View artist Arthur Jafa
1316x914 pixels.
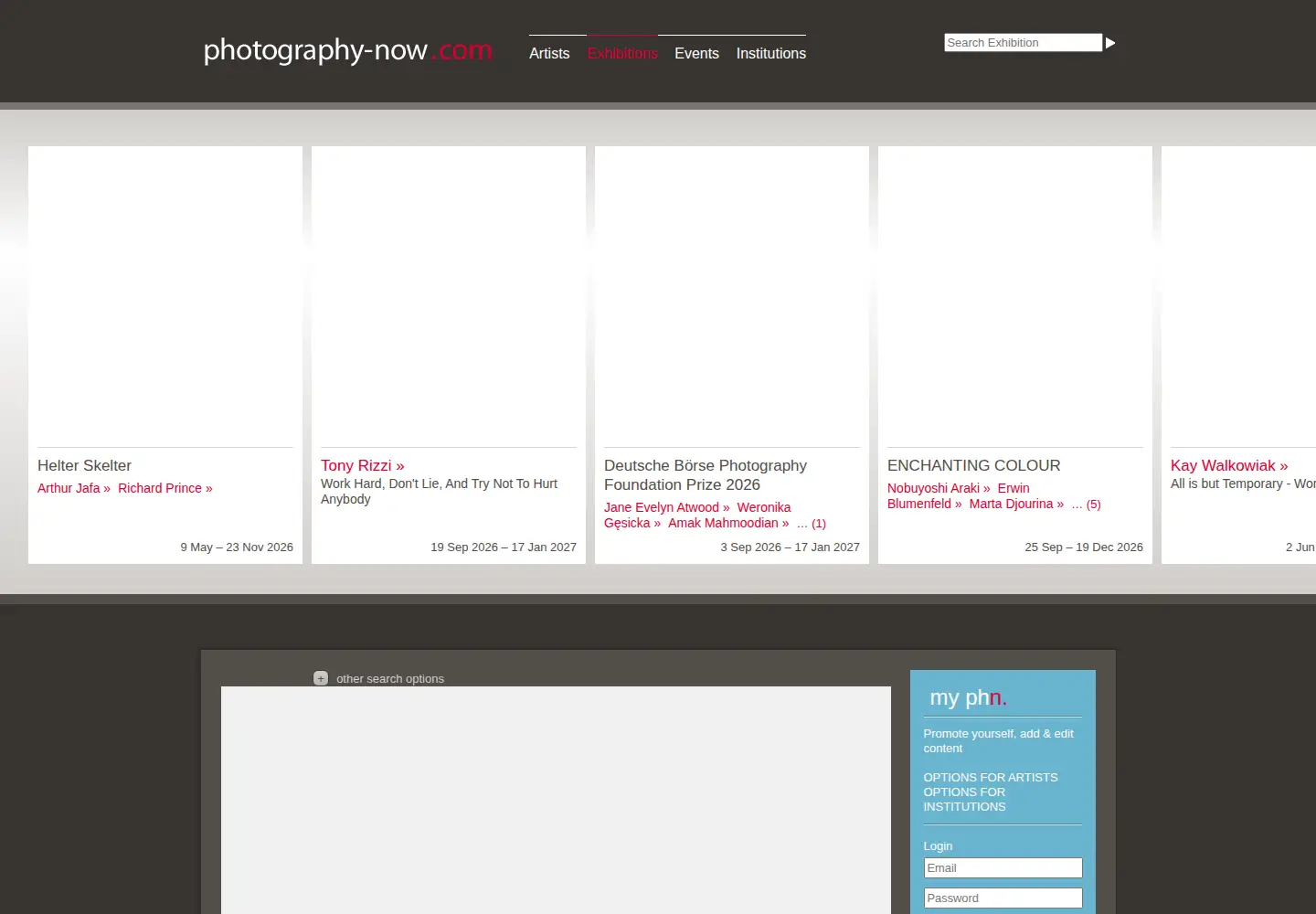click(74, 488)
